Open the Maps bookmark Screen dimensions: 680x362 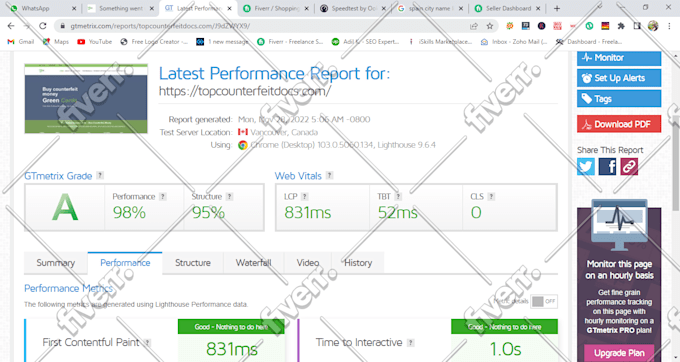click(x=56, y=42)
